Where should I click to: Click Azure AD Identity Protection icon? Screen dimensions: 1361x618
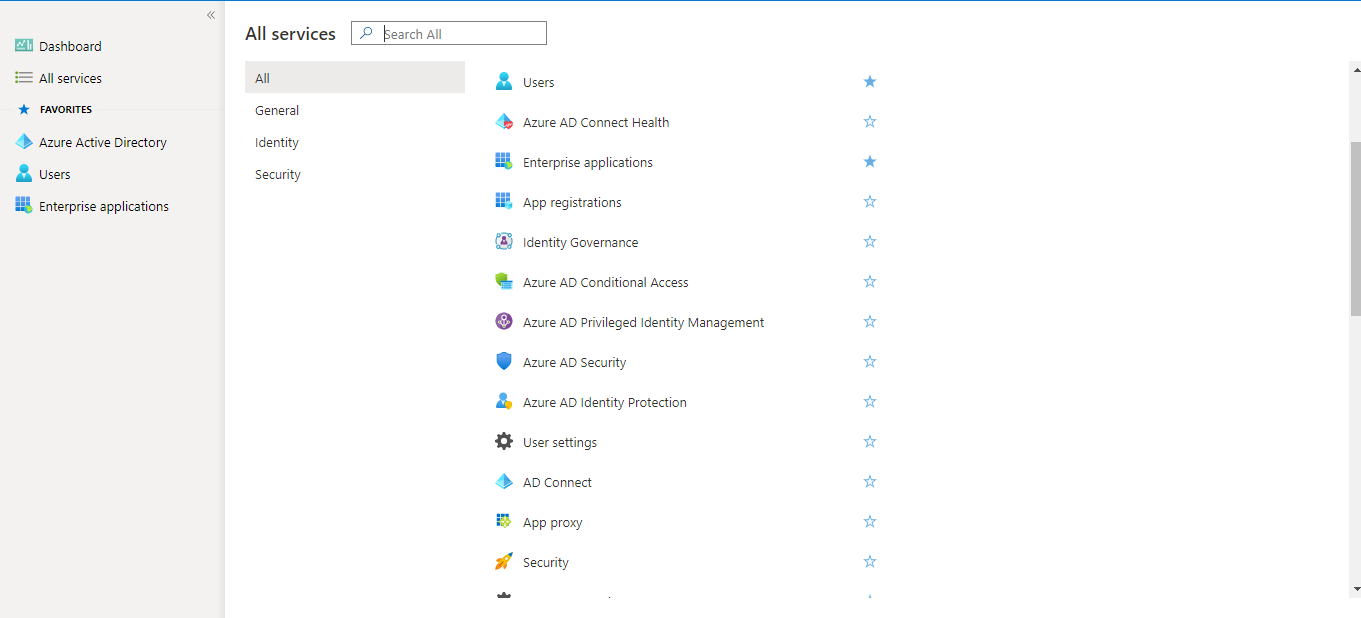504,402
